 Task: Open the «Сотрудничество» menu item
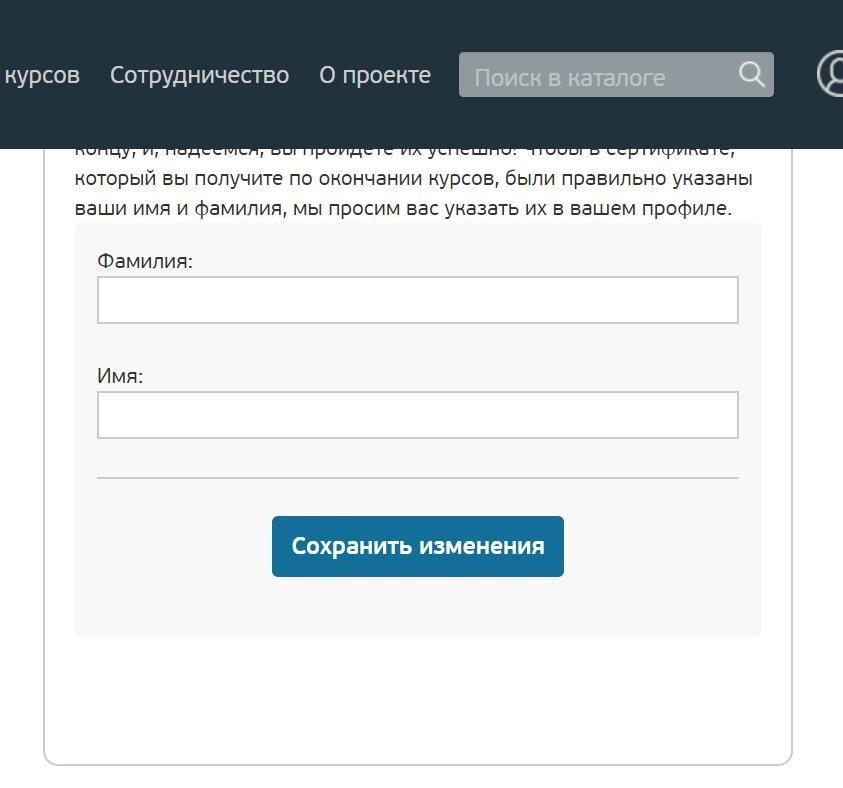pos(199,75)
